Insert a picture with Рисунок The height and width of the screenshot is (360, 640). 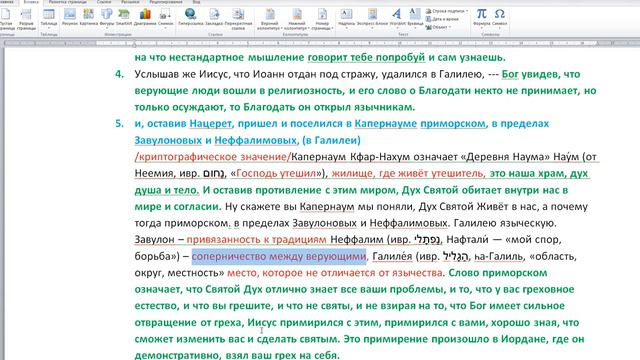(x=70, y=18)
